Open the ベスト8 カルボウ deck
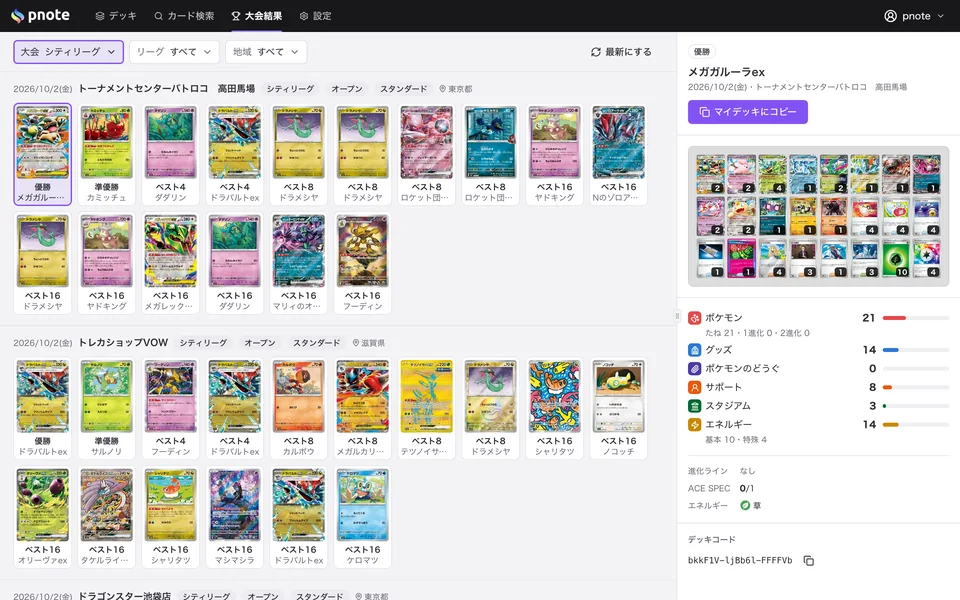Image resolution: width=960 pixels, height=600 pixels. [x=299, y=408]
